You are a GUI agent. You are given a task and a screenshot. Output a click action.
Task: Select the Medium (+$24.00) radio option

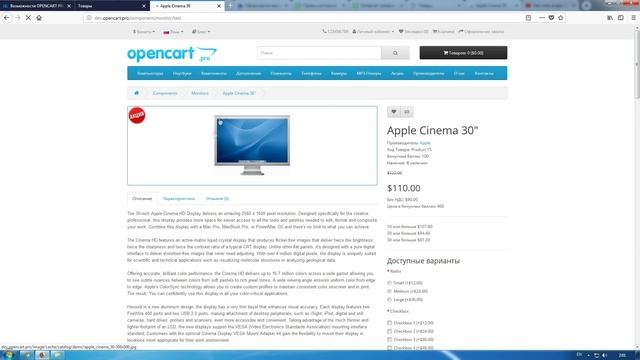coord(389,291)
